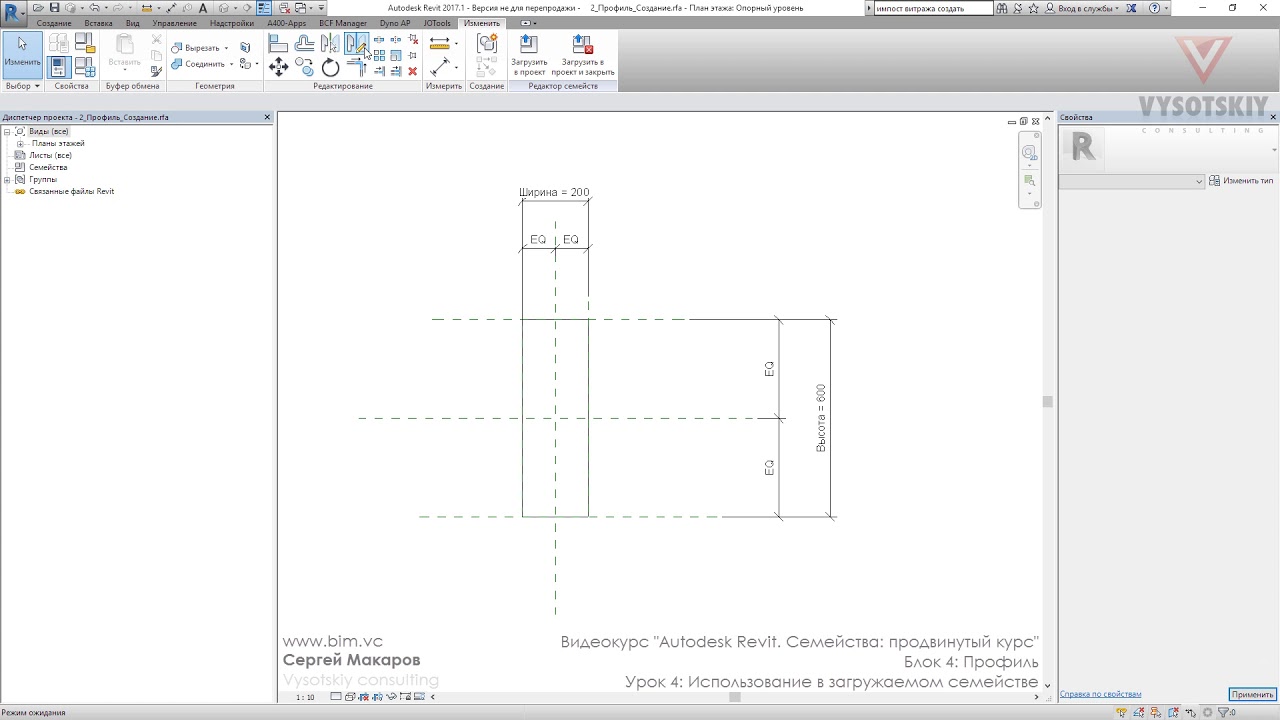Click the Text tool (A) in quick access toolbar
Viewport: 1280px width, 720px height.
(x=203, y=8)
